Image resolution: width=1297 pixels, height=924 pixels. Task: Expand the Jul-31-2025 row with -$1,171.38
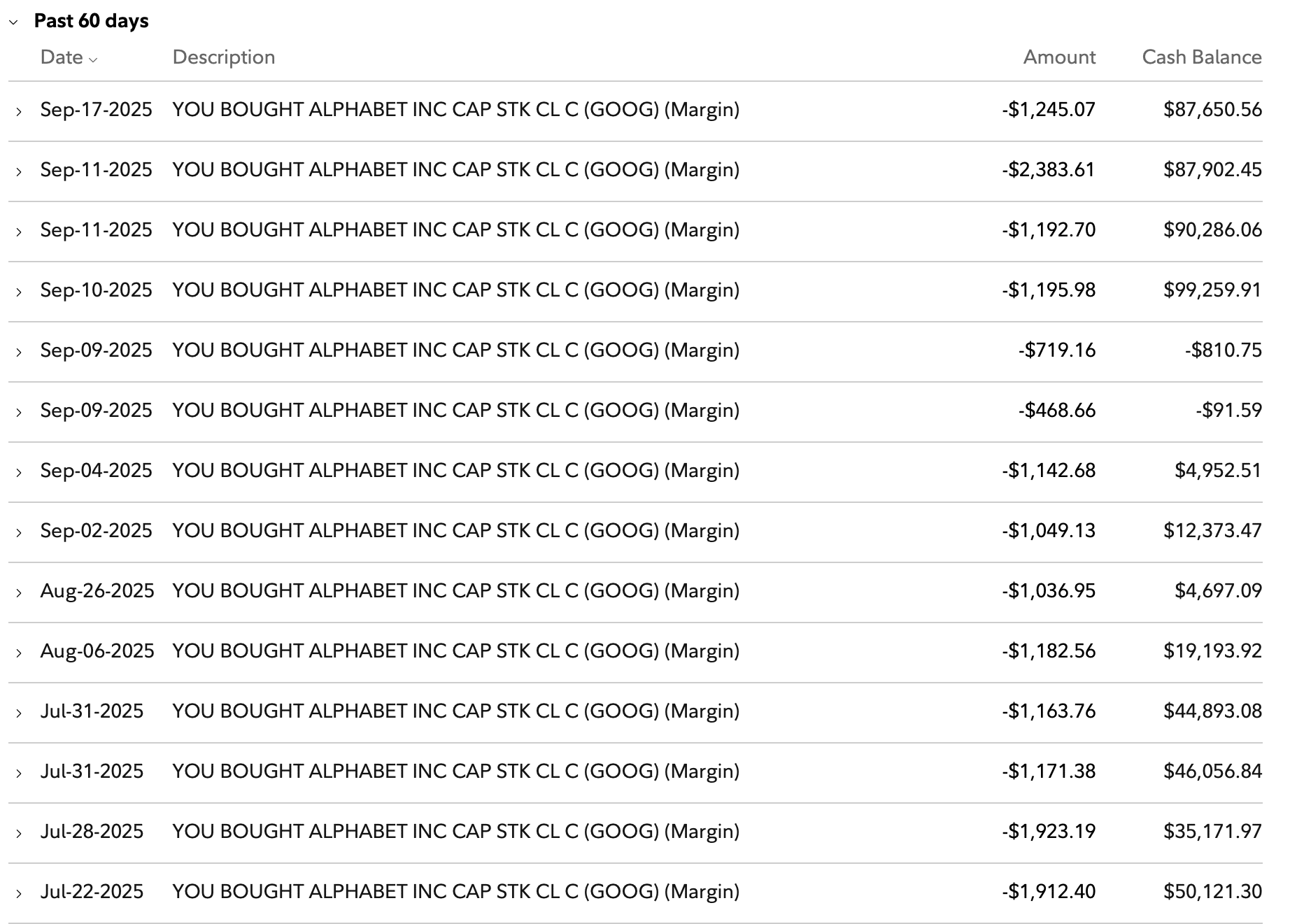click(x=17, y=772)
